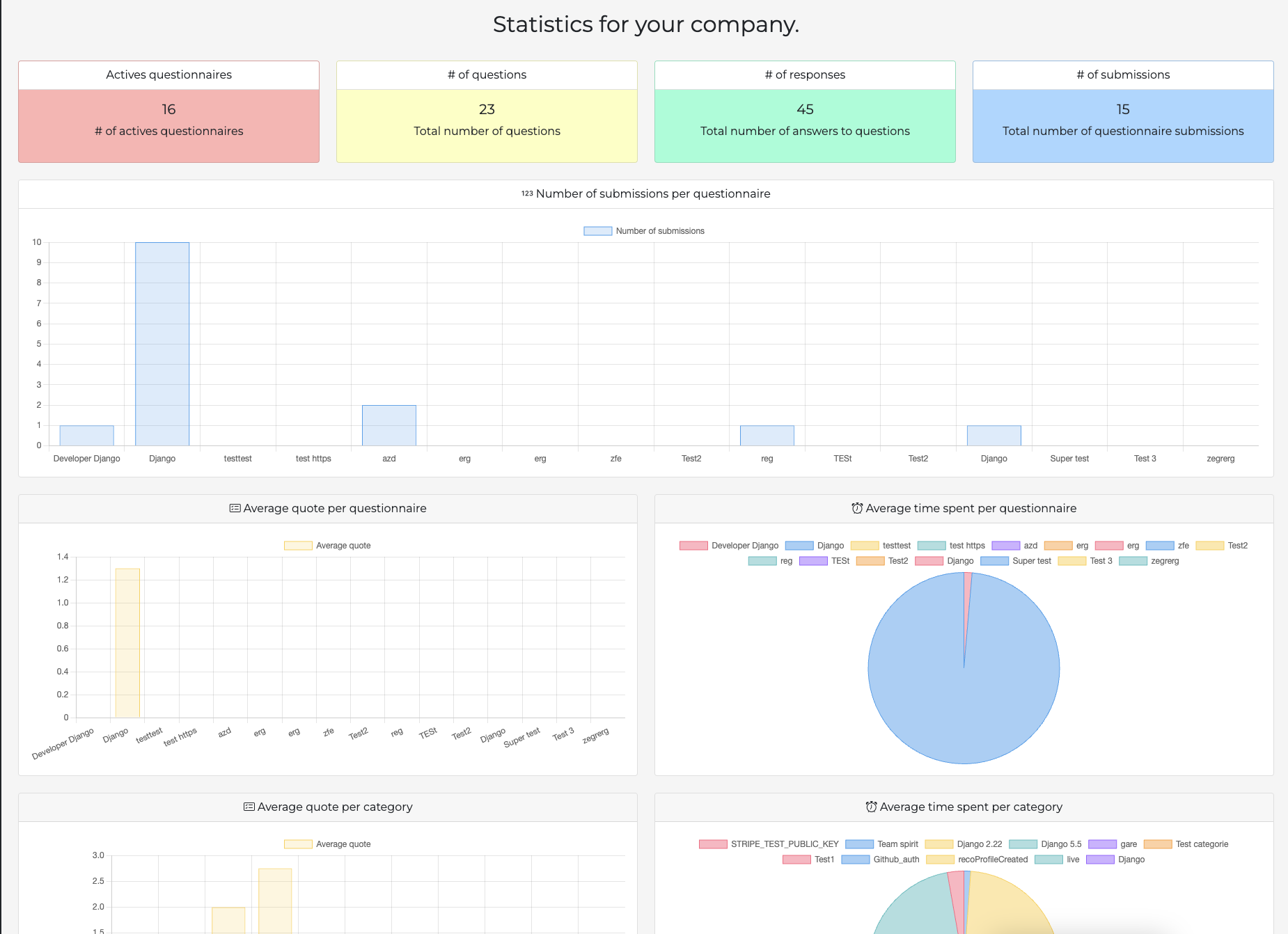Click the zegrerg legend swatch in pie legend
Viewport: 1288px width, 934px height.
(x=1133, y=561)
